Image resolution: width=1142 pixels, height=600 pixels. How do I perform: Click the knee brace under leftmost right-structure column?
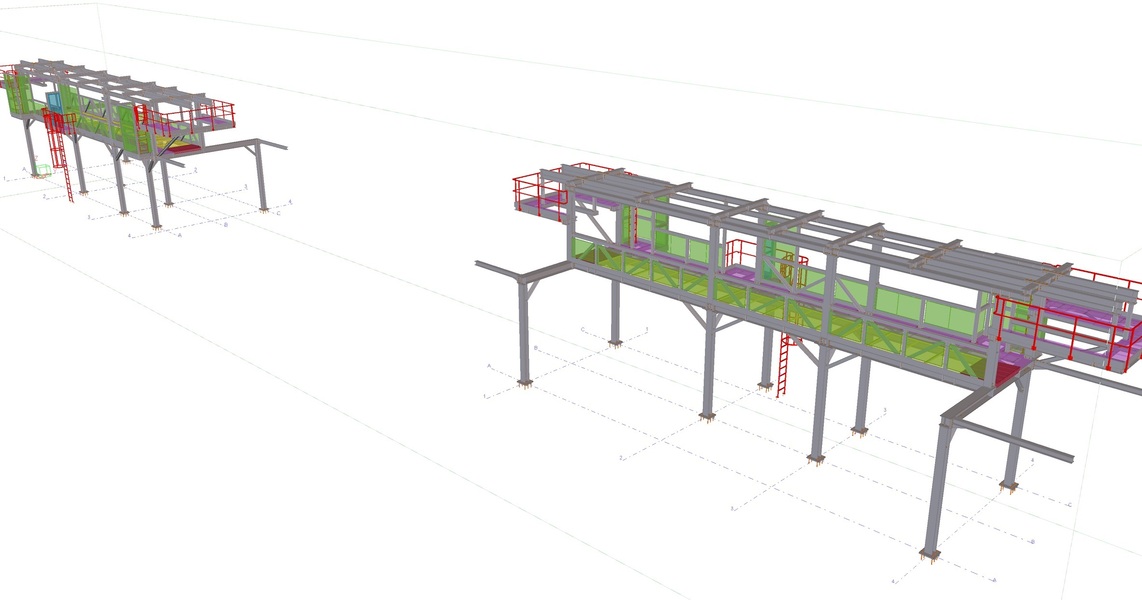(536, 286)
